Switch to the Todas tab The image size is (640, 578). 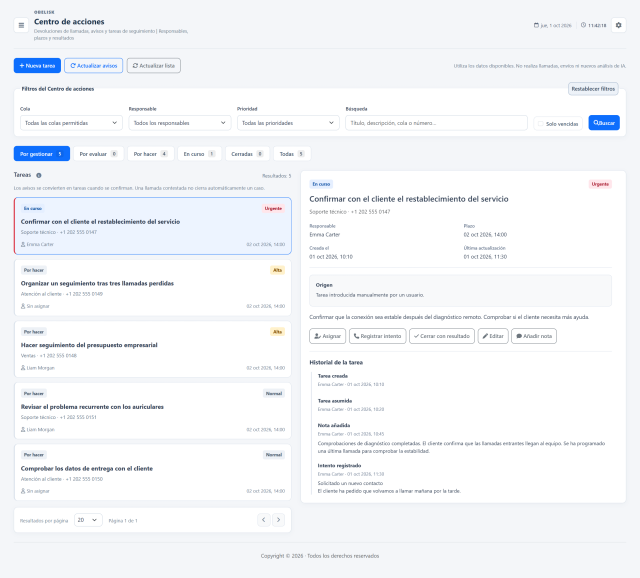tap(292, 154)
